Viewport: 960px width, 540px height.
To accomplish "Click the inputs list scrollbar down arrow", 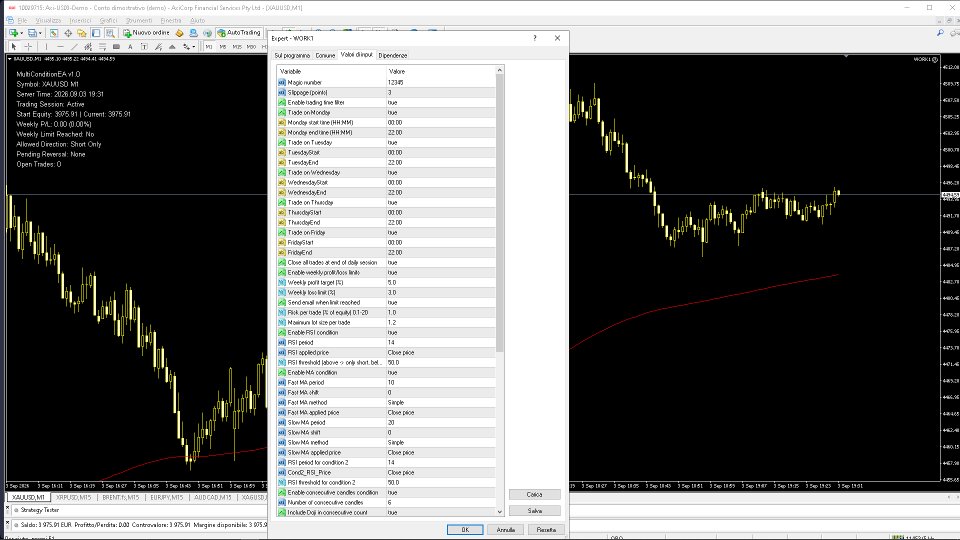I will 500,512.
